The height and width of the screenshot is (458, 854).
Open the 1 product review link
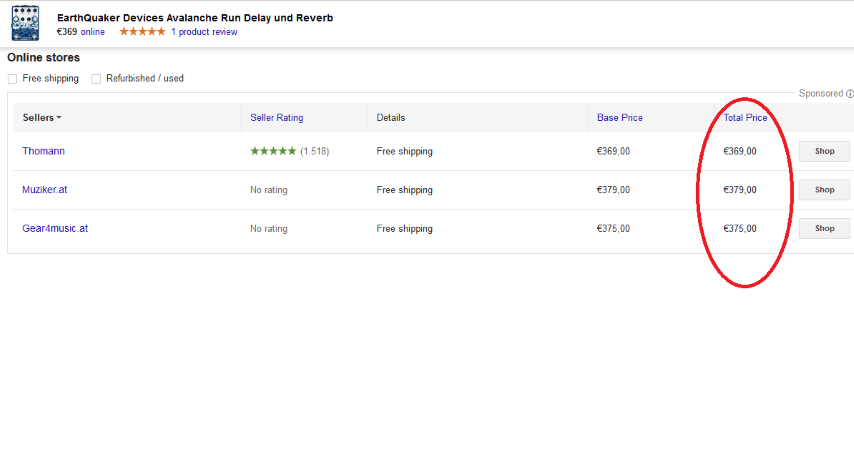(204, 32)
